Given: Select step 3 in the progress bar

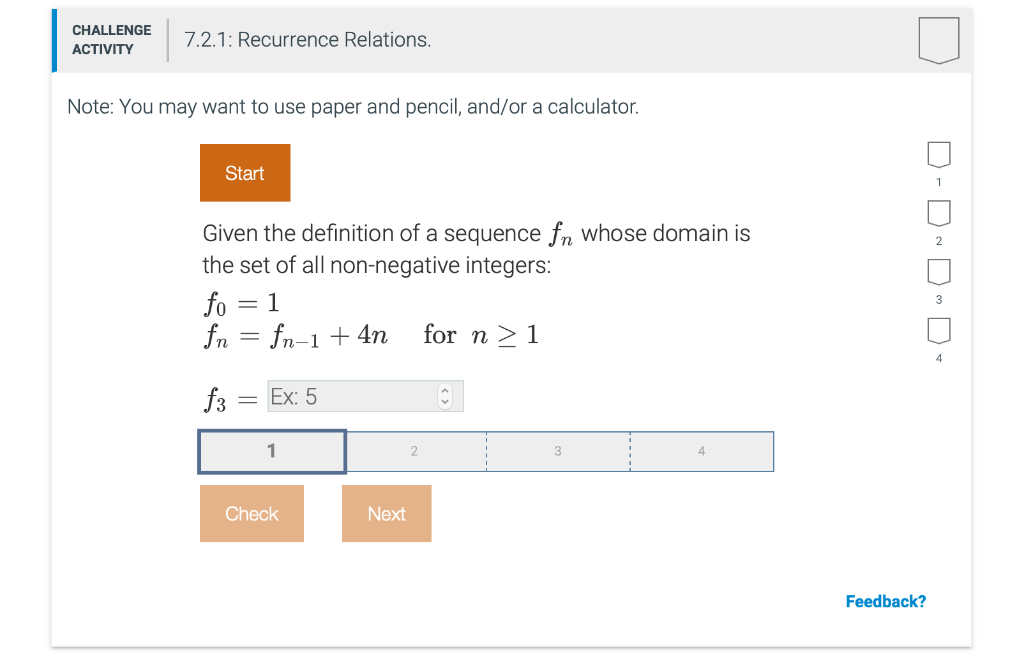Looking at the screenshot, I should click(558, 451).
